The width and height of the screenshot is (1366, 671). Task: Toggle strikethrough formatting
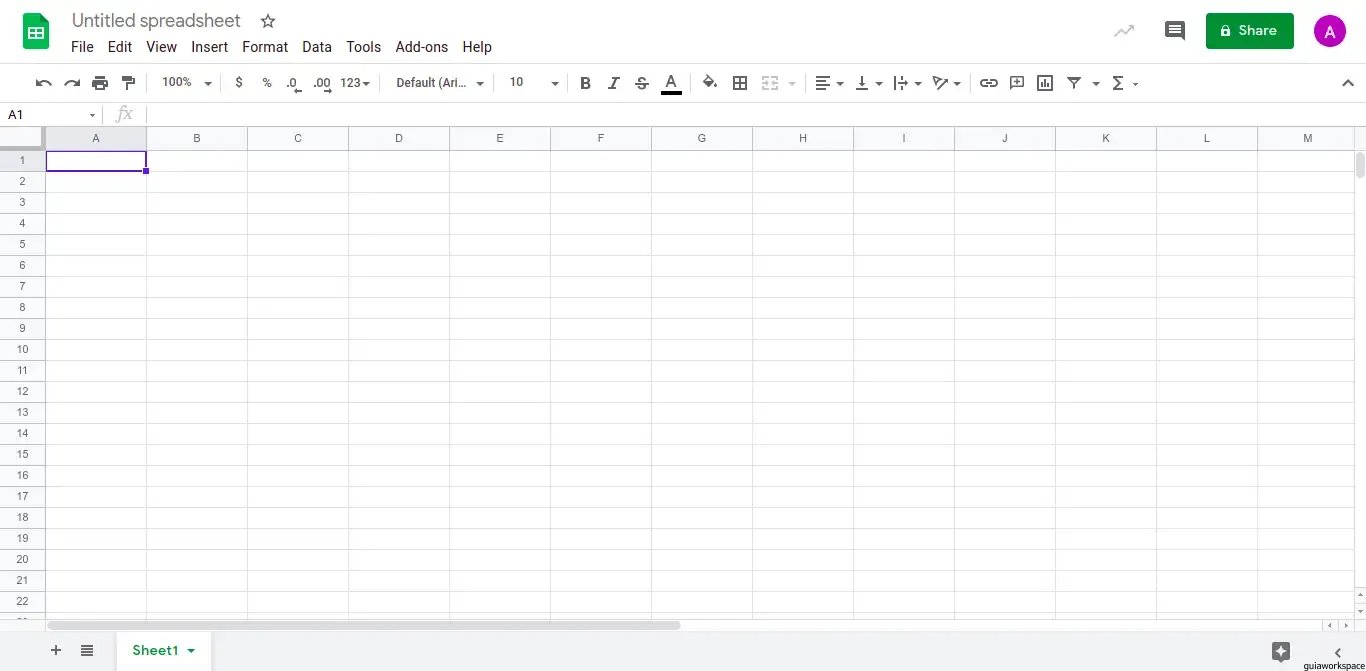click(642, 83)
